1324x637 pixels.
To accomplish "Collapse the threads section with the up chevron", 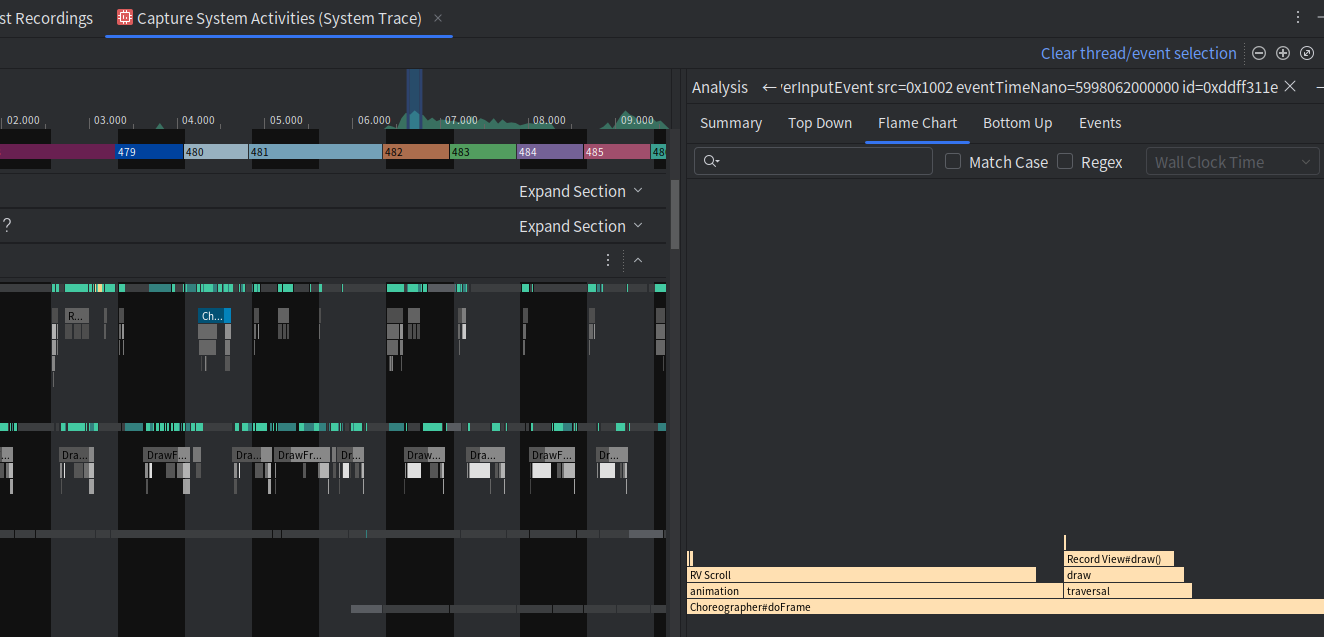I will click(638, 260).
